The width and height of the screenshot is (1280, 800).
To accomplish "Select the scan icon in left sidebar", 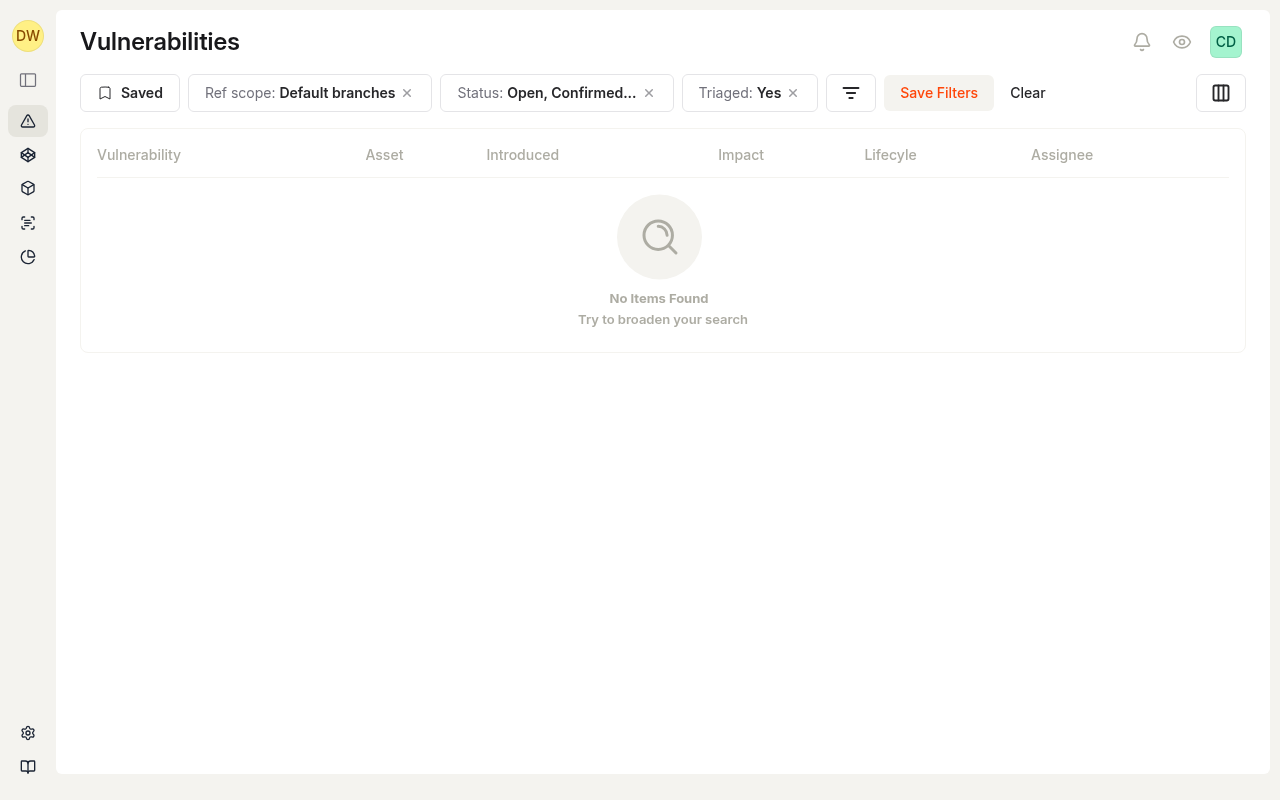I will click(27, 222).
